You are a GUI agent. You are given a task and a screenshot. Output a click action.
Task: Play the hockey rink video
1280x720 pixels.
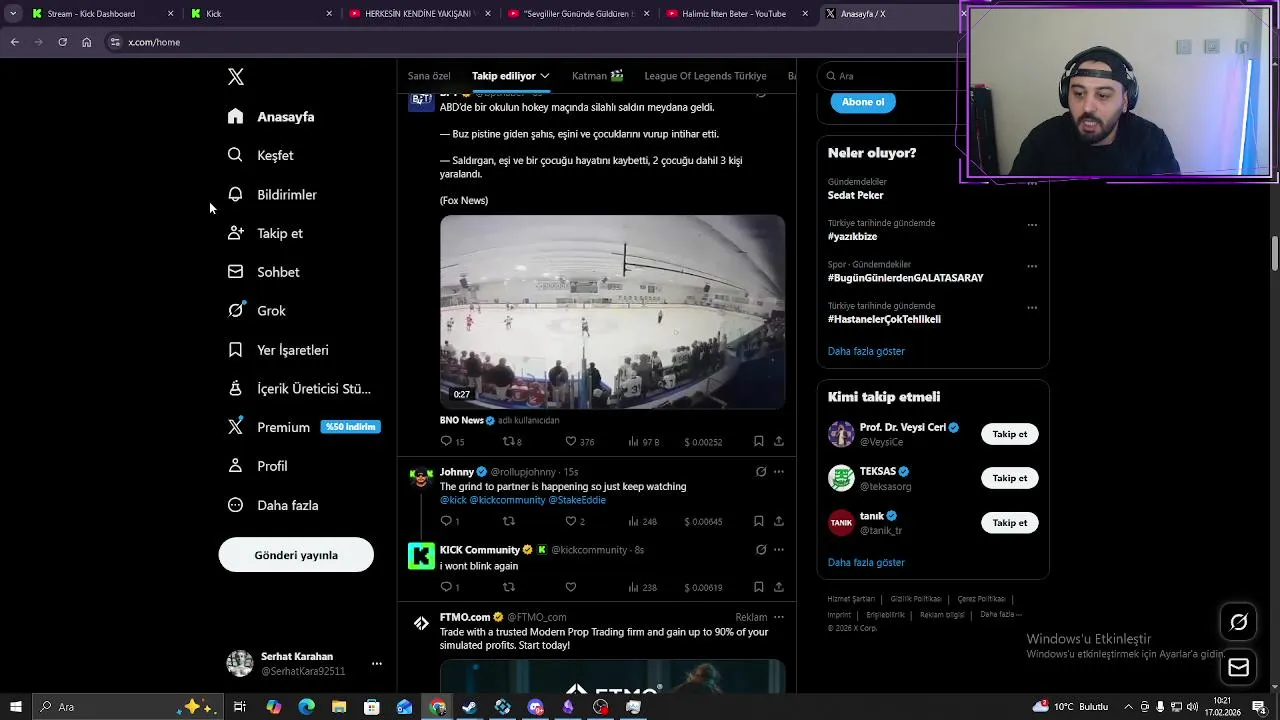(x=612, y=312)
